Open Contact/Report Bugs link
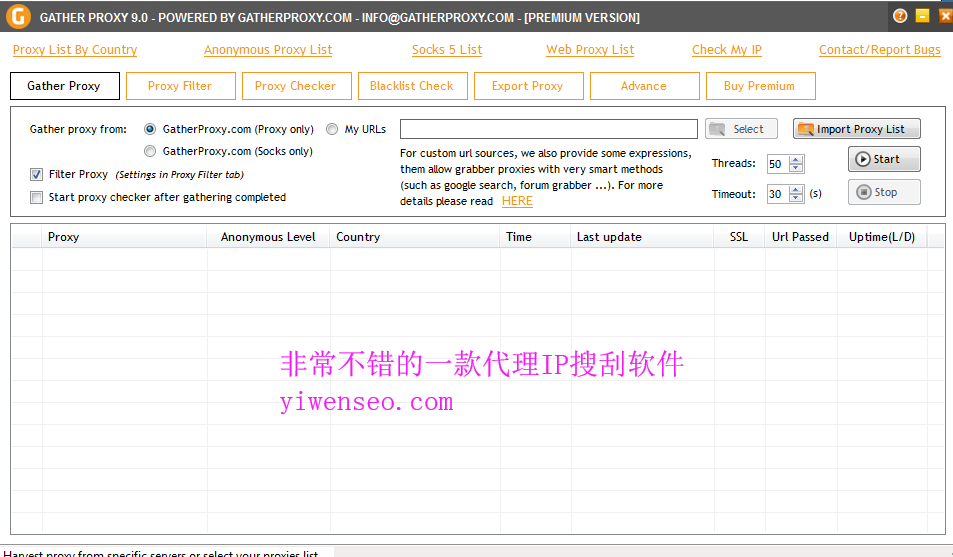Image resolution: width=953 pixels, height=557 pixels. click(879, 50)
